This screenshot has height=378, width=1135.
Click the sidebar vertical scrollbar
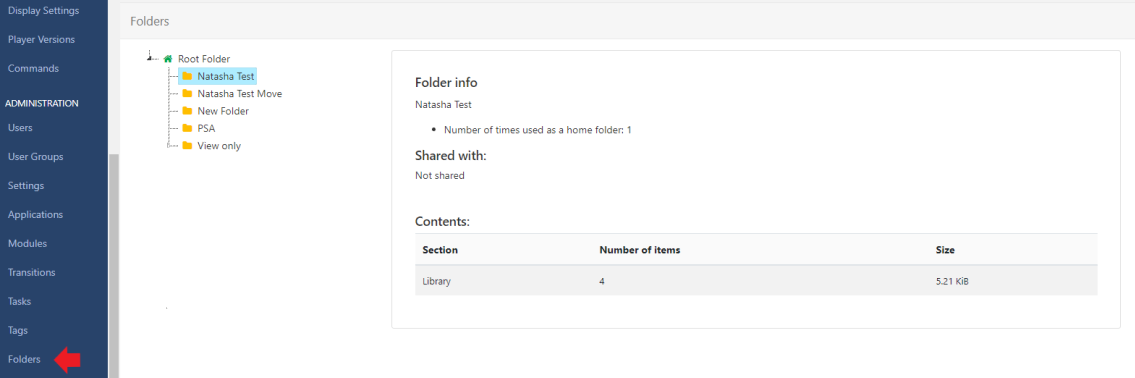(x=113, y=265)
